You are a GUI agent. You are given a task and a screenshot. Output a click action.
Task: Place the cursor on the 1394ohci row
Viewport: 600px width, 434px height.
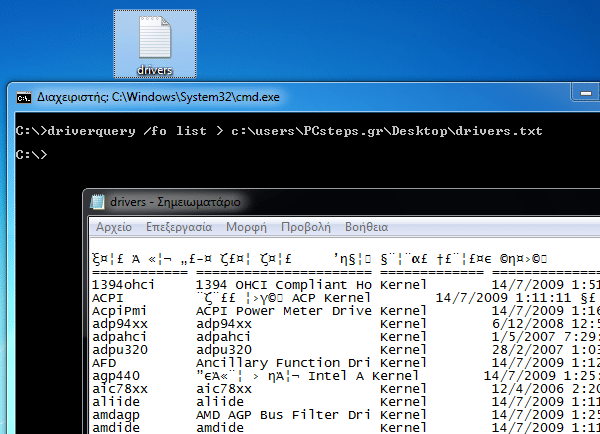click(121, 285)
